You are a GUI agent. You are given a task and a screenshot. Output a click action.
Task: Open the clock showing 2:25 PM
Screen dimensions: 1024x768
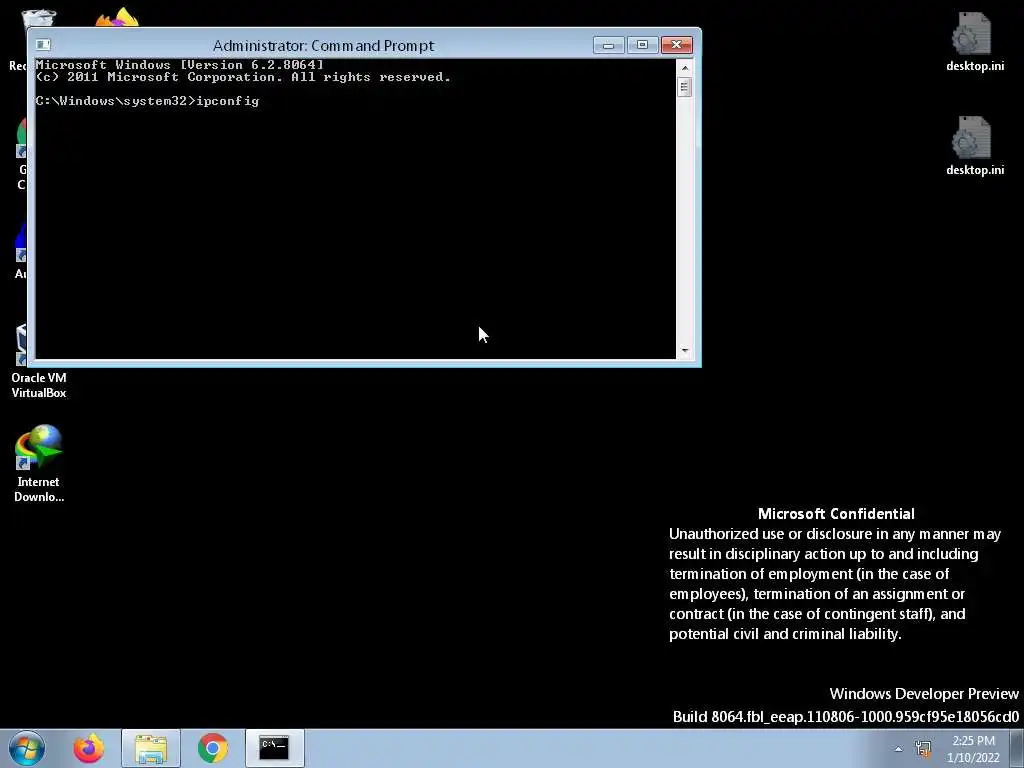pos(973,749)
